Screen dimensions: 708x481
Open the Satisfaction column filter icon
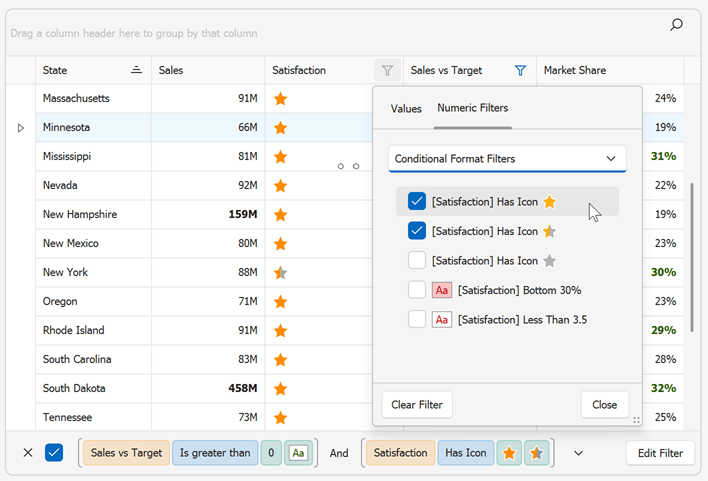(x=387, y=71)
